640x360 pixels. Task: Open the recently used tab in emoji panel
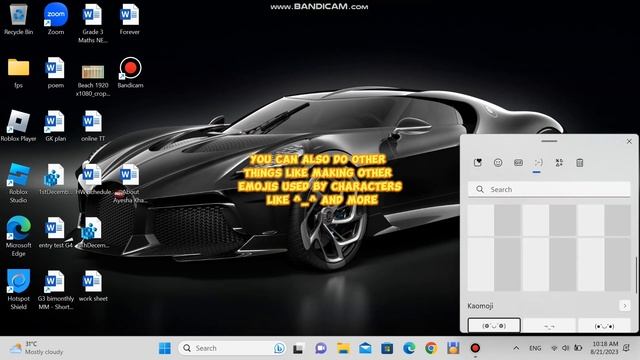click(x=478, y=163)
